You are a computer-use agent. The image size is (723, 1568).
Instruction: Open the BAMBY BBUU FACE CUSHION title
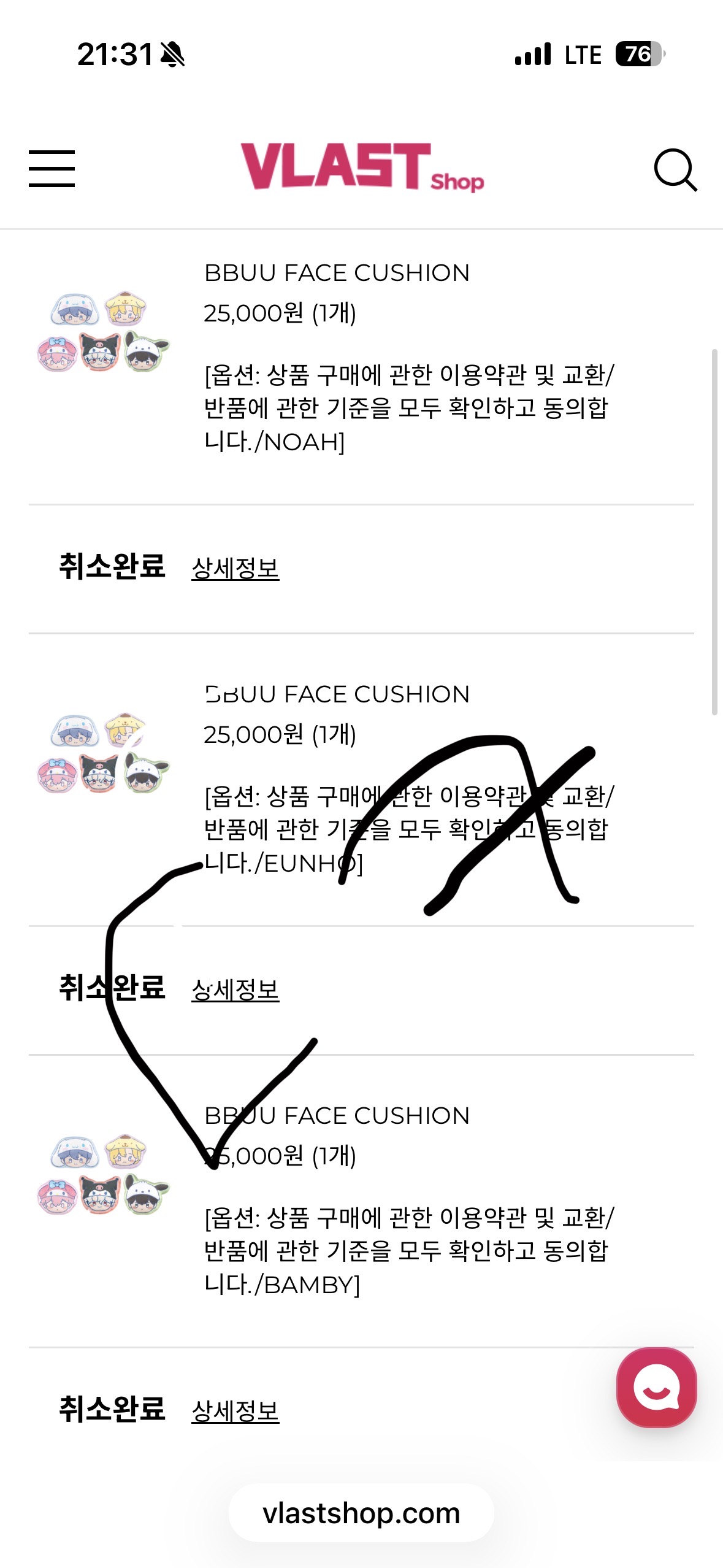tap(337, 1116)
